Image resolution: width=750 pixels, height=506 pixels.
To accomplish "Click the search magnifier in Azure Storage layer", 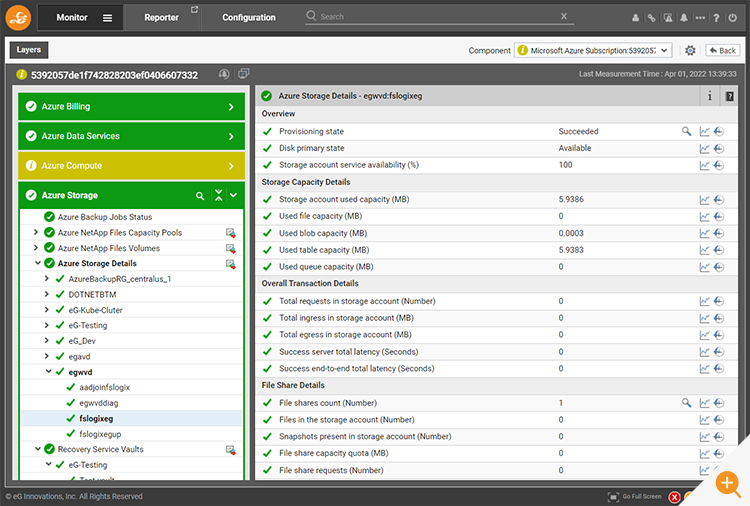I will (200, 196).
